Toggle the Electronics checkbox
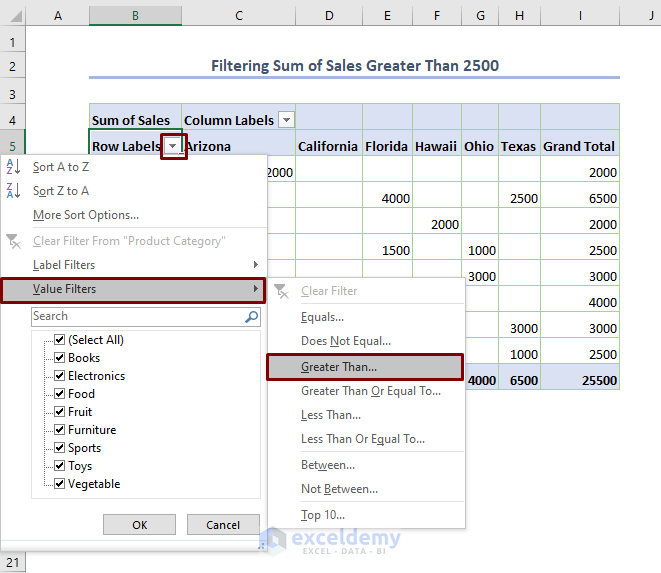Viewport: 661px width, 573px height. tap(60, 376)
